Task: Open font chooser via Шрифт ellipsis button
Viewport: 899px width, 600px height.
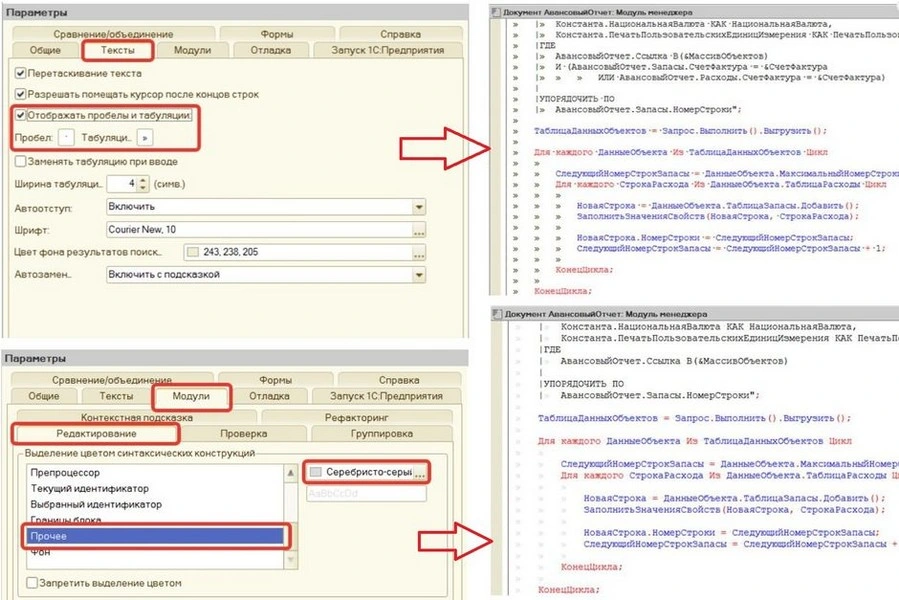Action: pos(419,230)
